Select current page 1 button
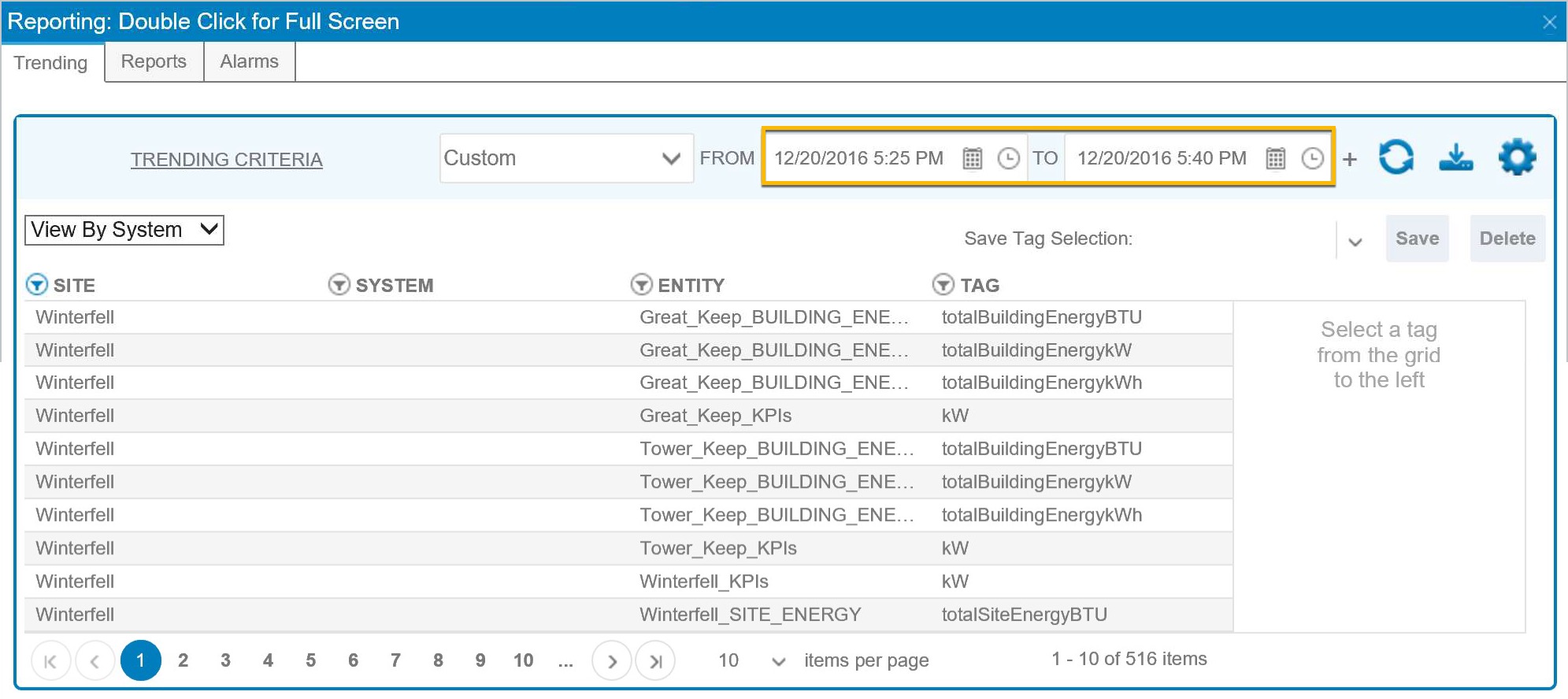This screenshot has height=699, width=1568. click(x=140, y=660)
